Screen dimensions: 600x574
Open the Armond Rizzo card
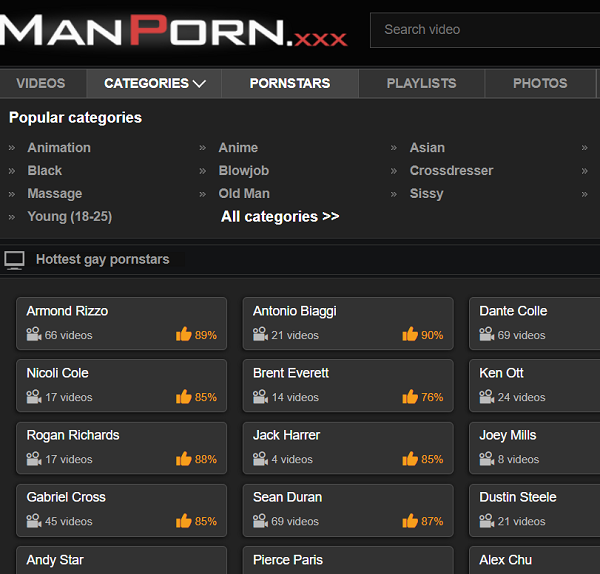(x=121, y=323)
